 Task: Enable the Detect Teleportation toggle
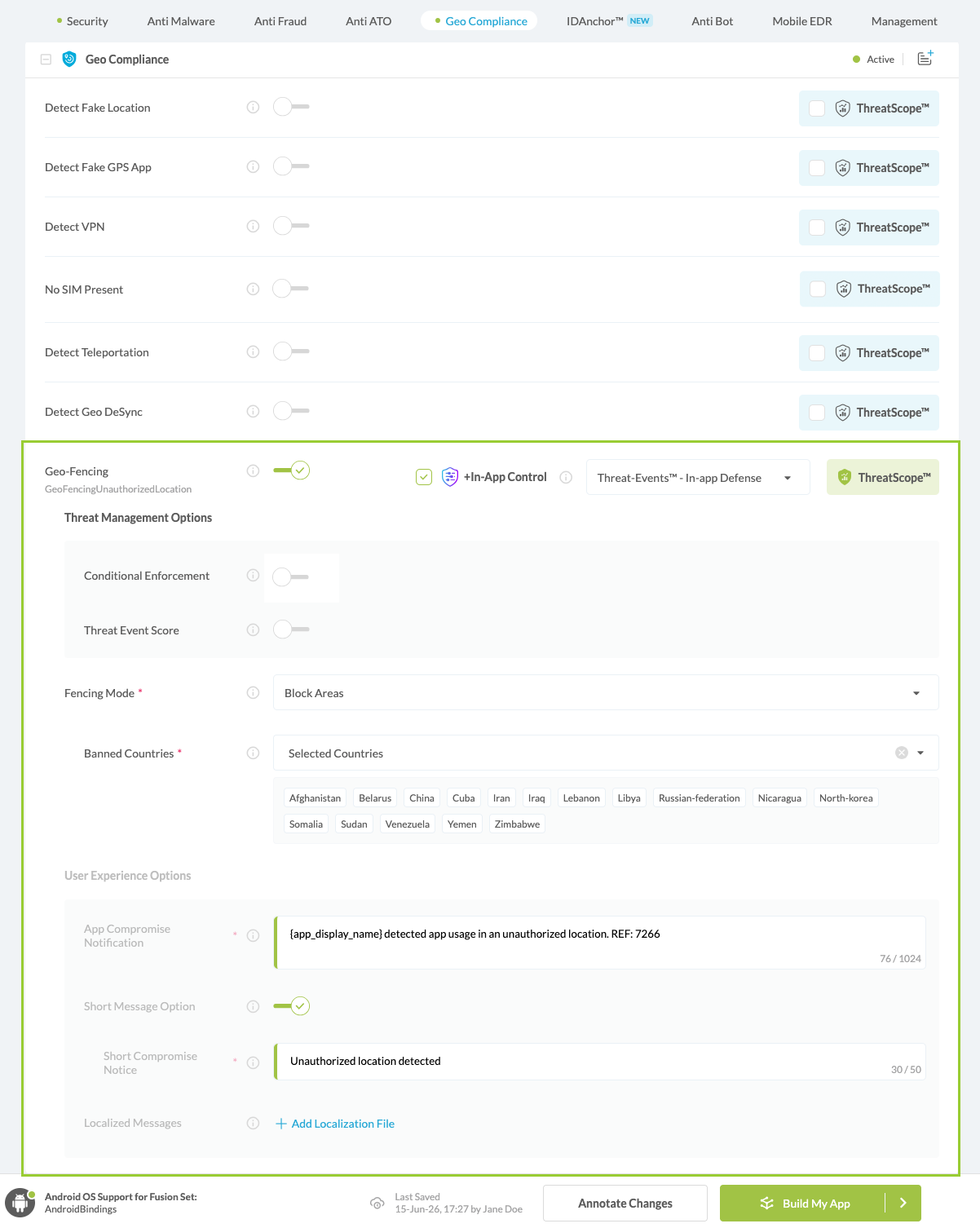[x=291, y=351]
